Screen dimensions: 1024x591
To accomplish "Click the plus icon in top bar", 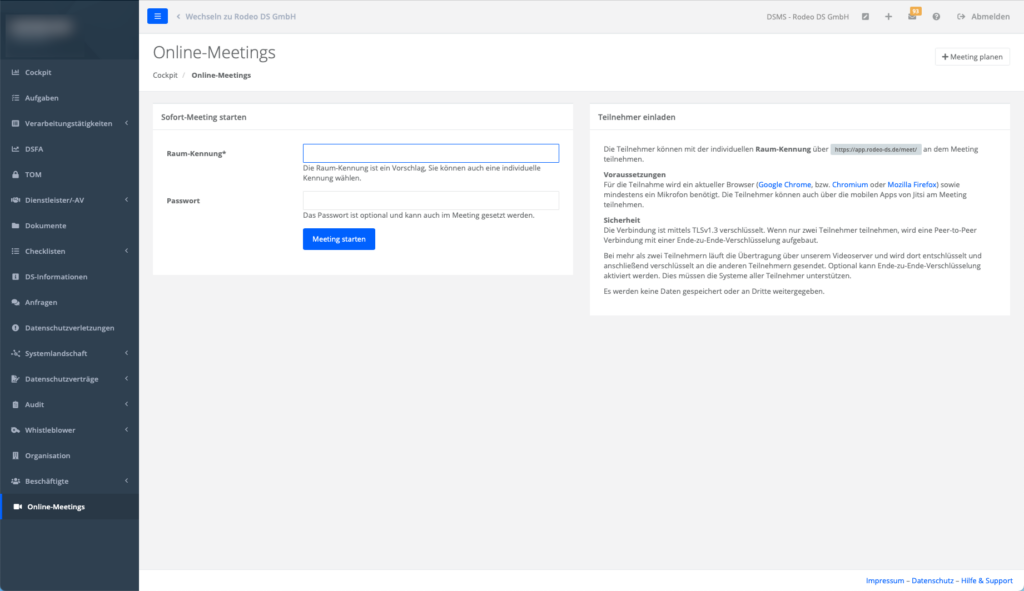I will coord(888,17).
